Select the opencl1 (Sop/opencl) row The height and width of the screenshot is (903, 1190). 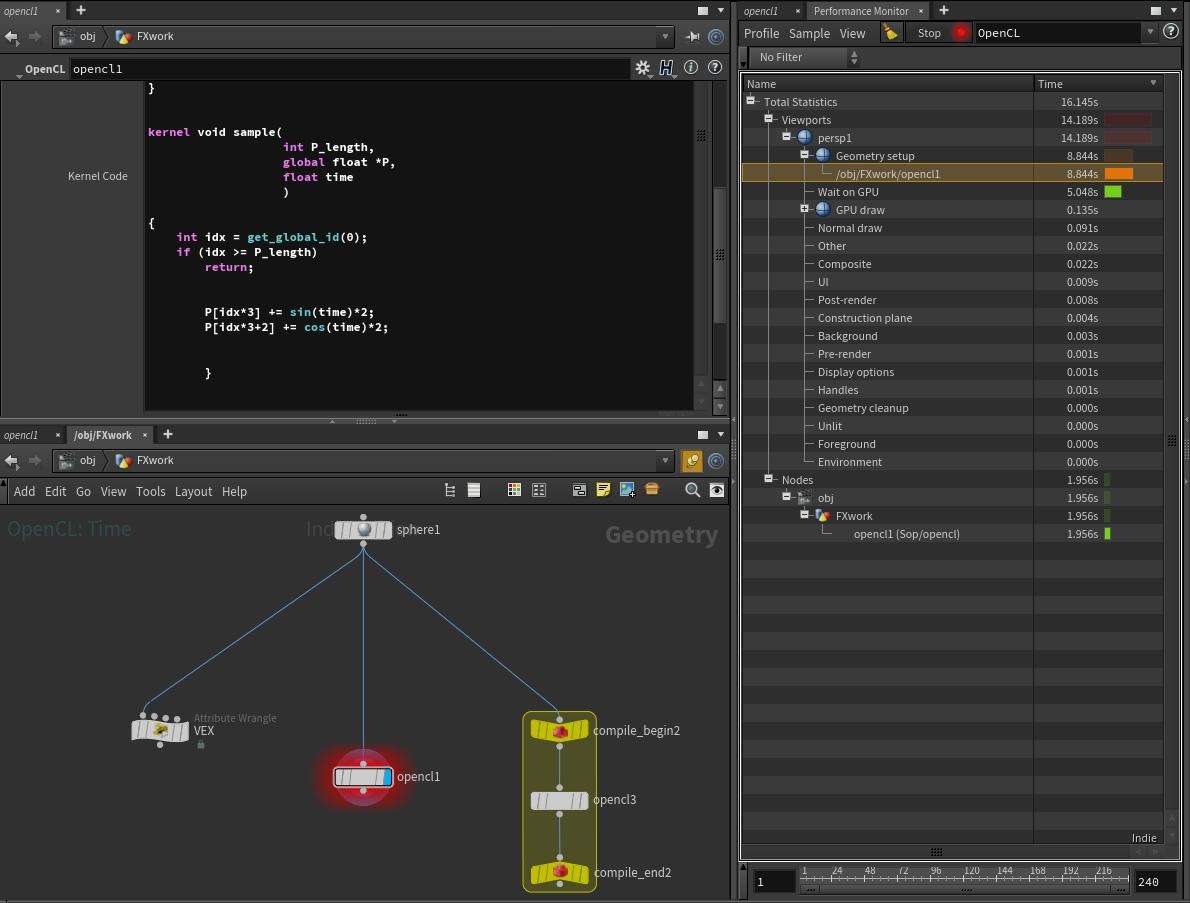pyautogui.click(x=906, y=534)
